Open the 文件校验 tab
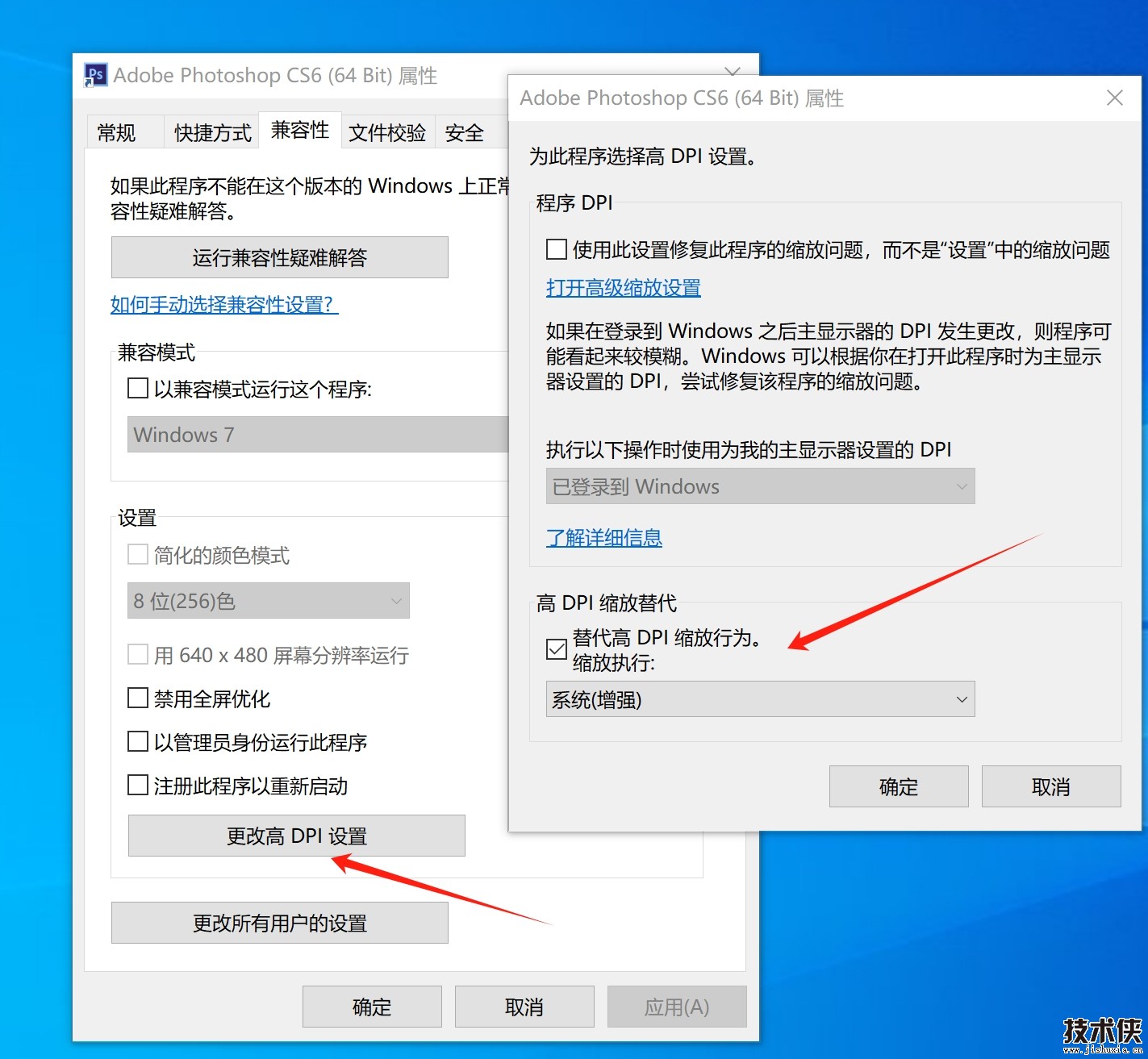 click(387, 132)
